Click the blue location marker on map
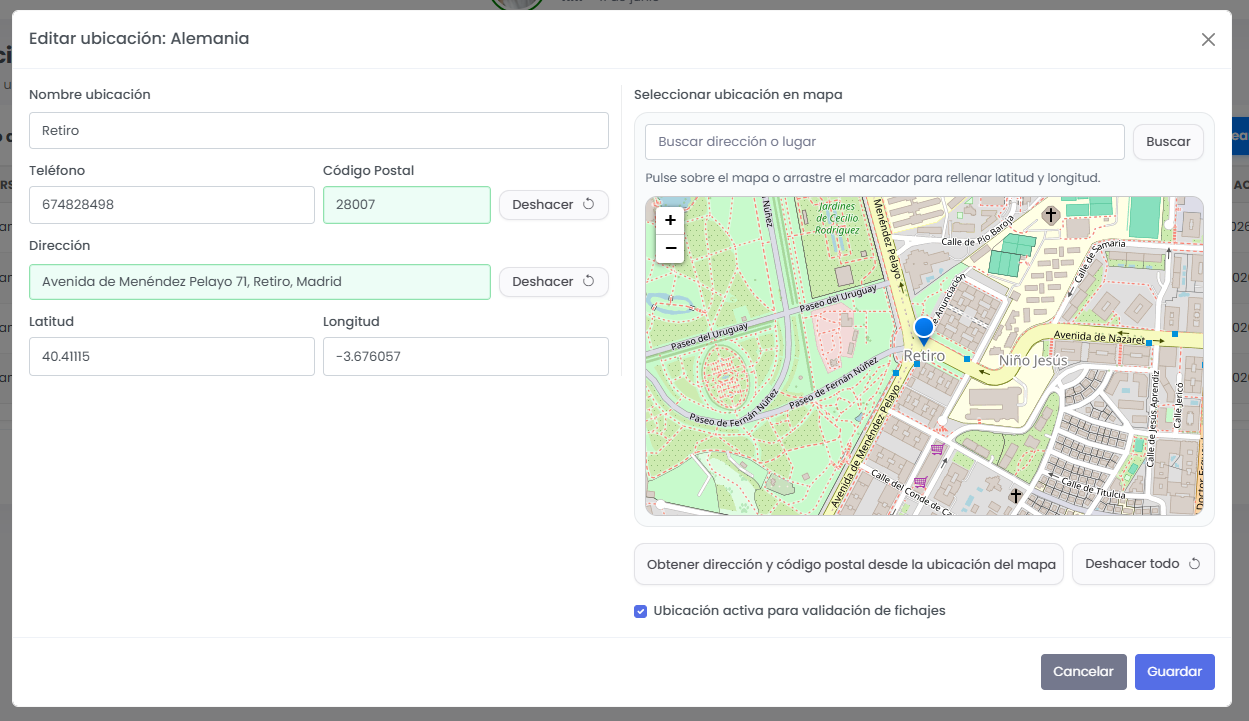Image resolution: width=1249 pixels, height=721 pixels. tap(924, 332)
